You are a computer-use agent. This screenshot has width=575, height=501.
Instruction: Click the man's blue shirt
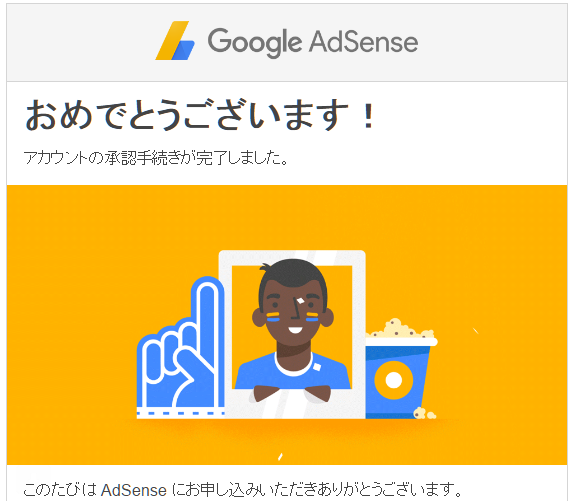(x=292, y=371)
